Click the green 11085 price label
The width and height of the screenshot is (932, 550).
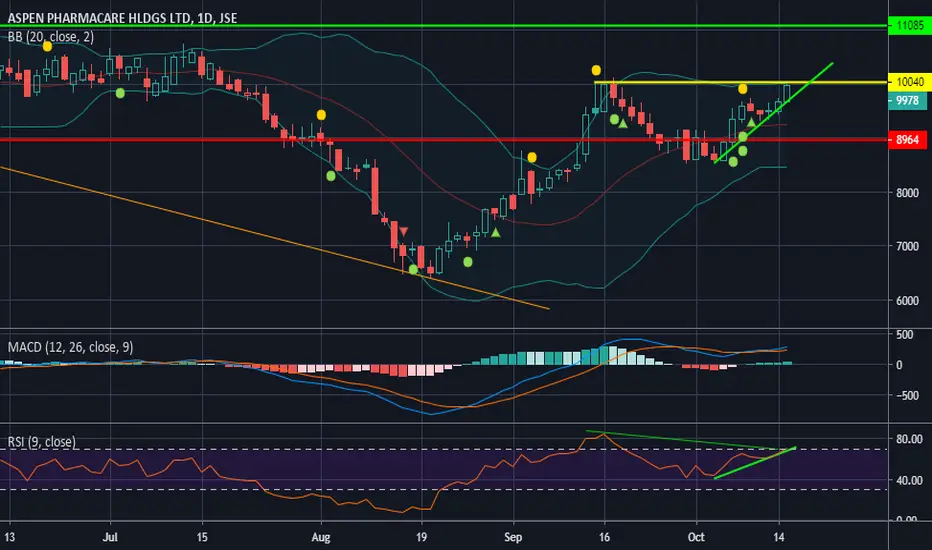click(x=909, y=26)
